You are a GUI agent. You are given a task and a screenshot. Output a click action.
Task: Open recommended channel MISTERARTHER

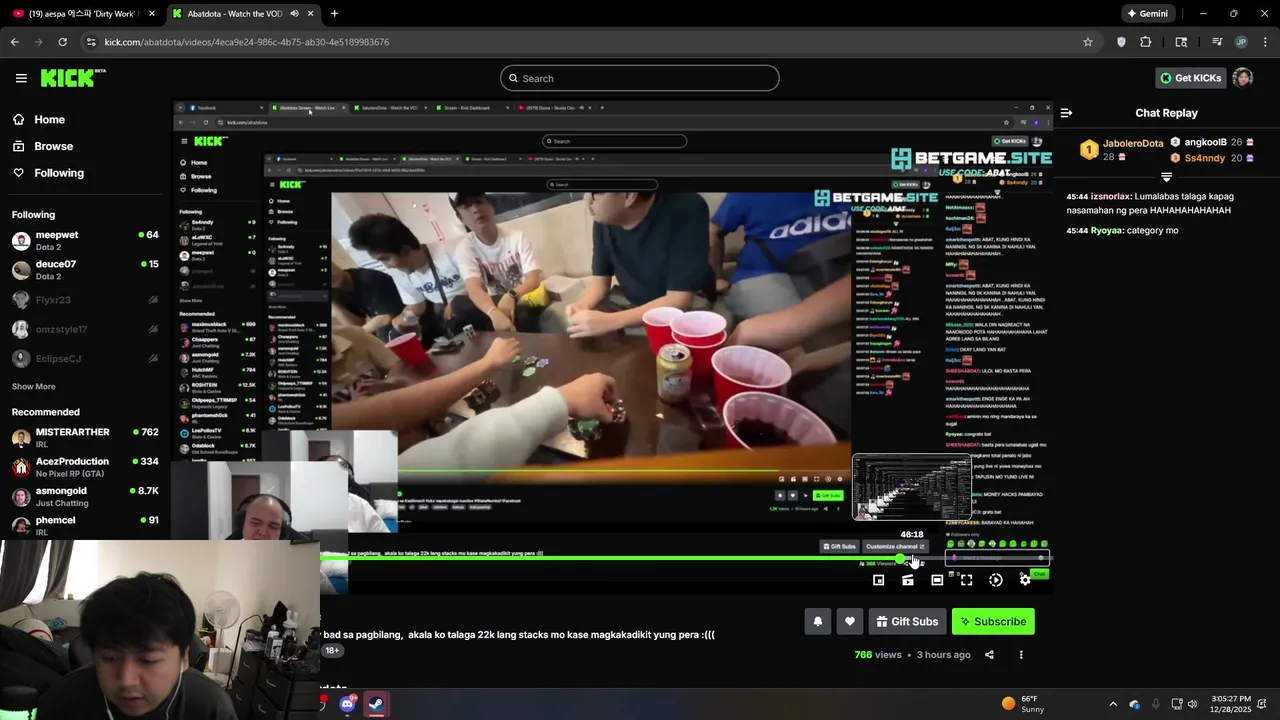[x=85, y=438]
